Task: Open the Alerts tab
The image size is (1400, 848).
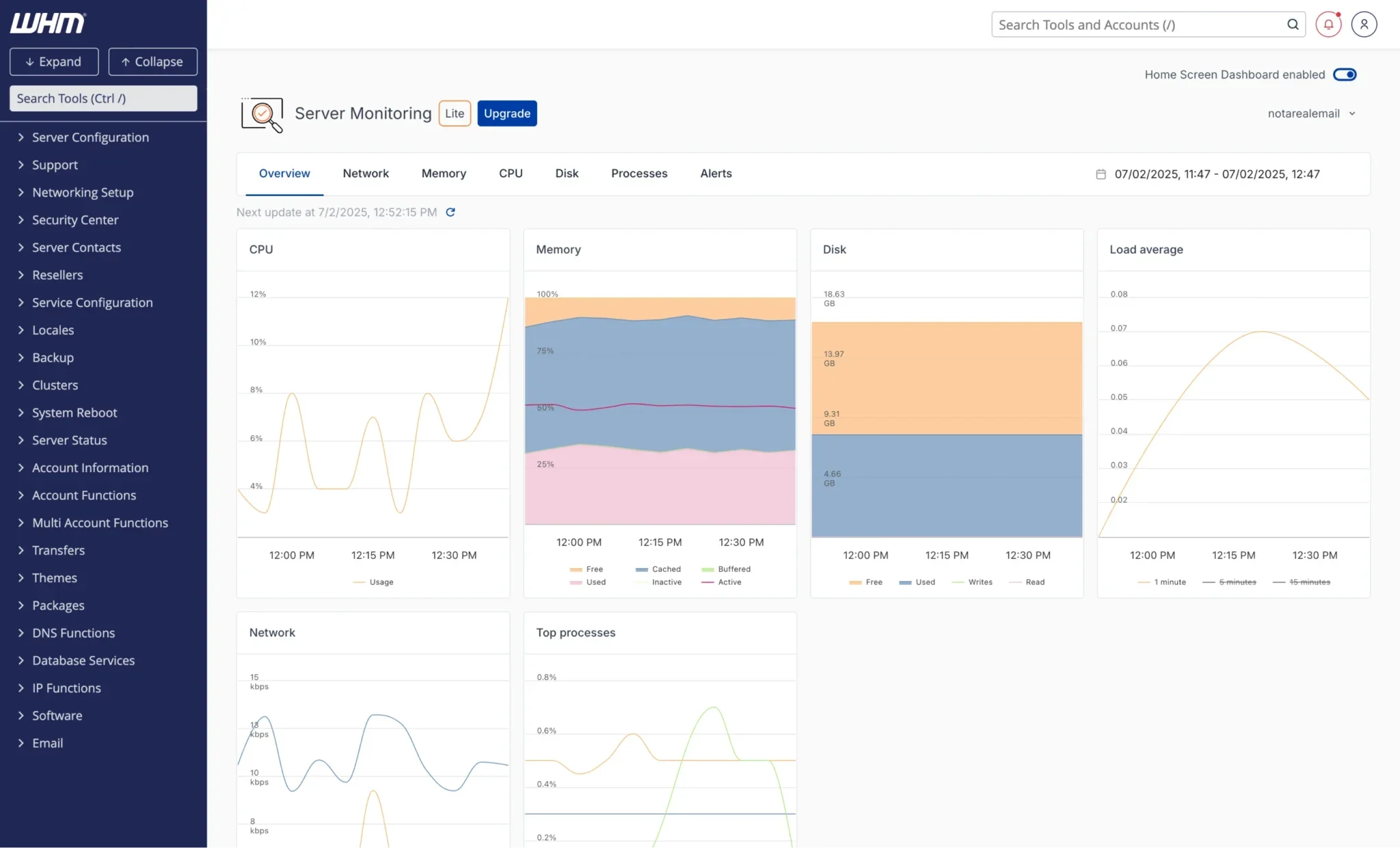Action: click(x=715, y=174)
